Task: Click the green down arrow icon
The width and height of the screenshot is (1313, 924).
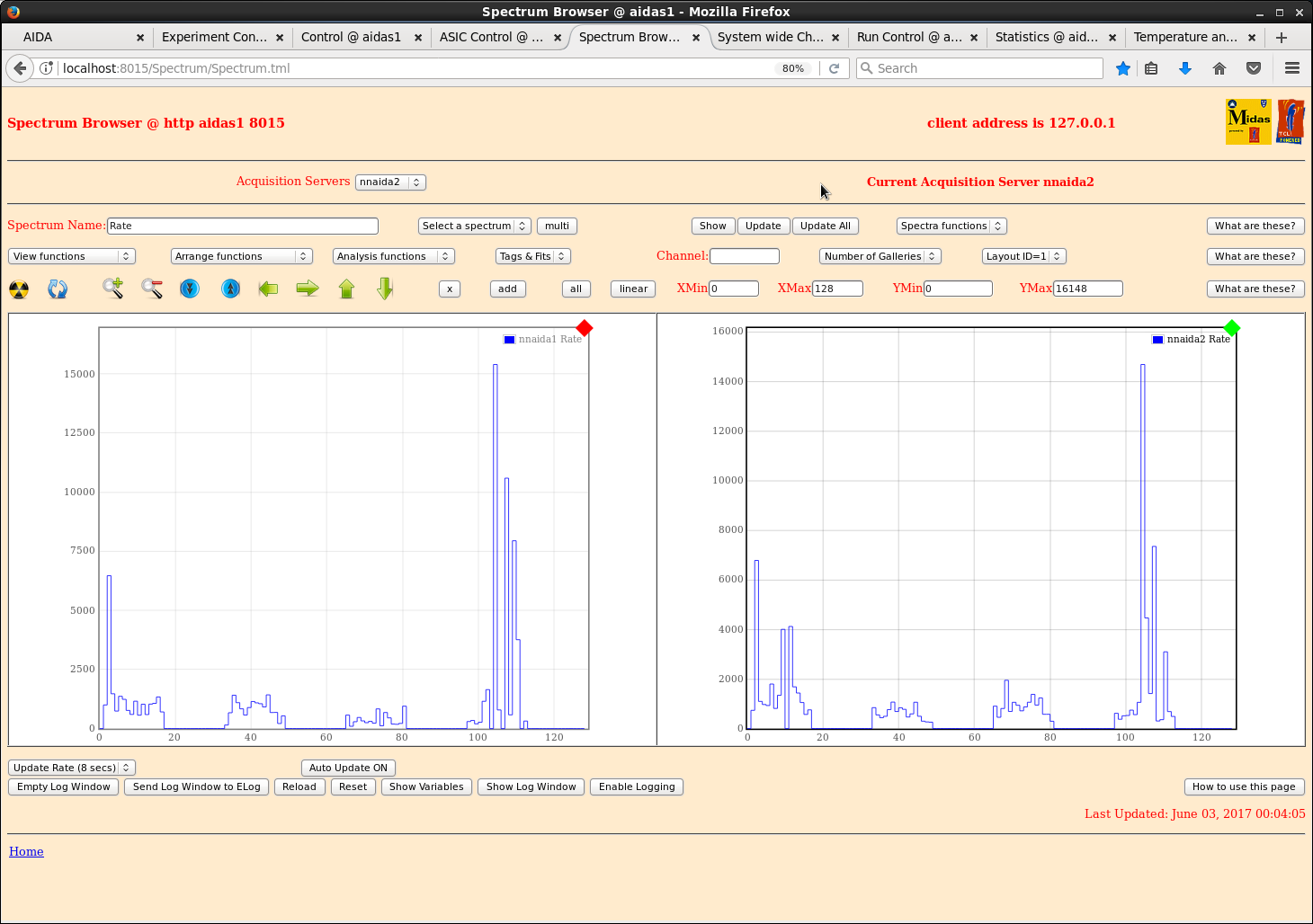Action: tap(385, 289)
